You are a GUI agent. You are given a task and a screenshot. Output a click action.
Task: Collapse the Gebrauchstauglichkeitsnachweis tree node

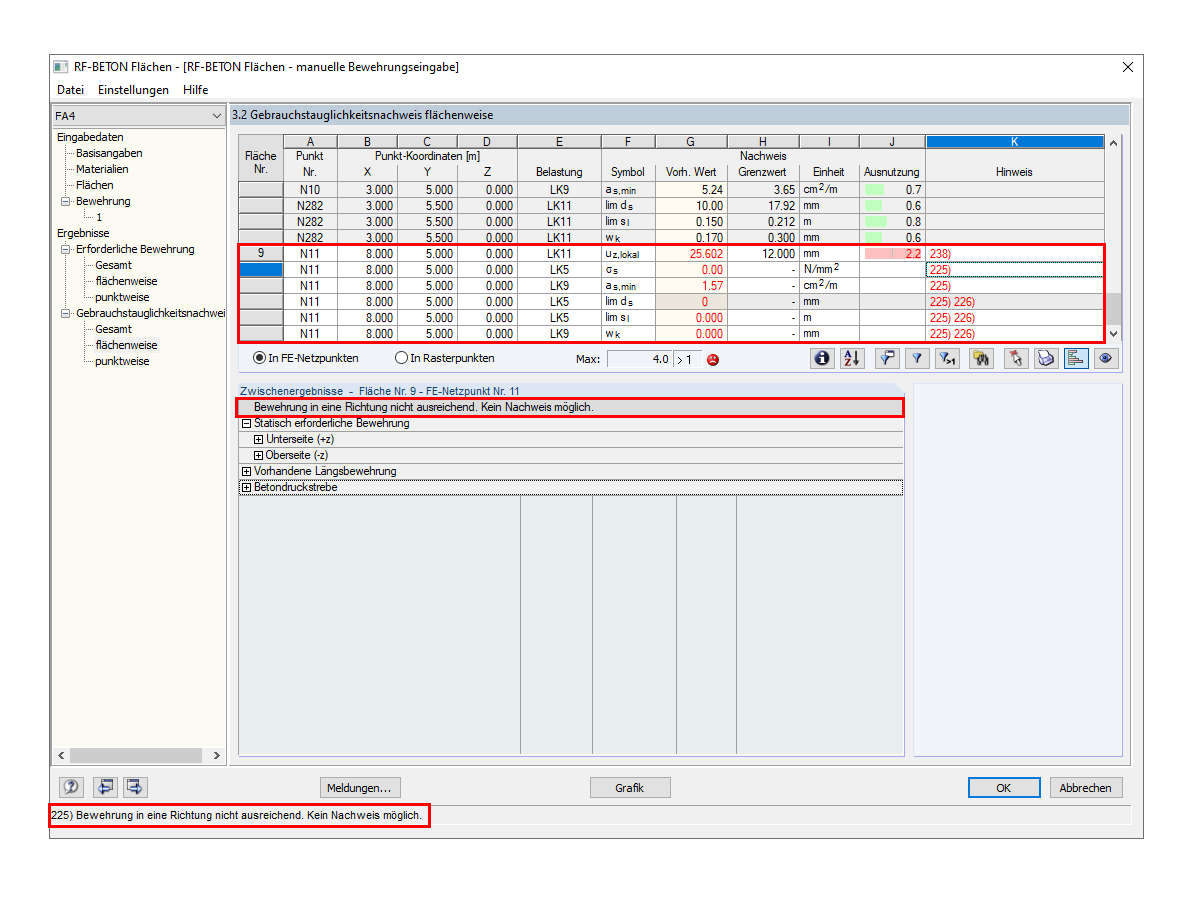tap(65, 313)
